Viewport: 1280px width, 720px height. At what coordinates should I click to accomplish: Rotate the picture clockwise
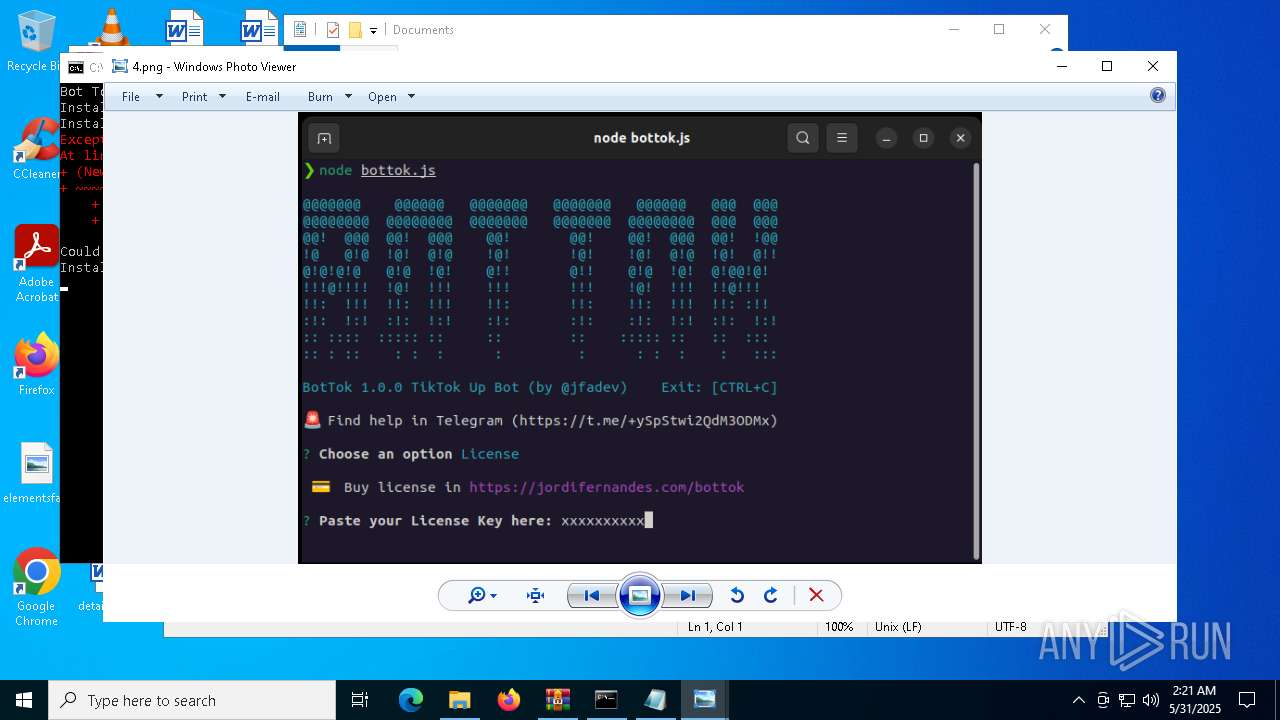pos(771,596)
